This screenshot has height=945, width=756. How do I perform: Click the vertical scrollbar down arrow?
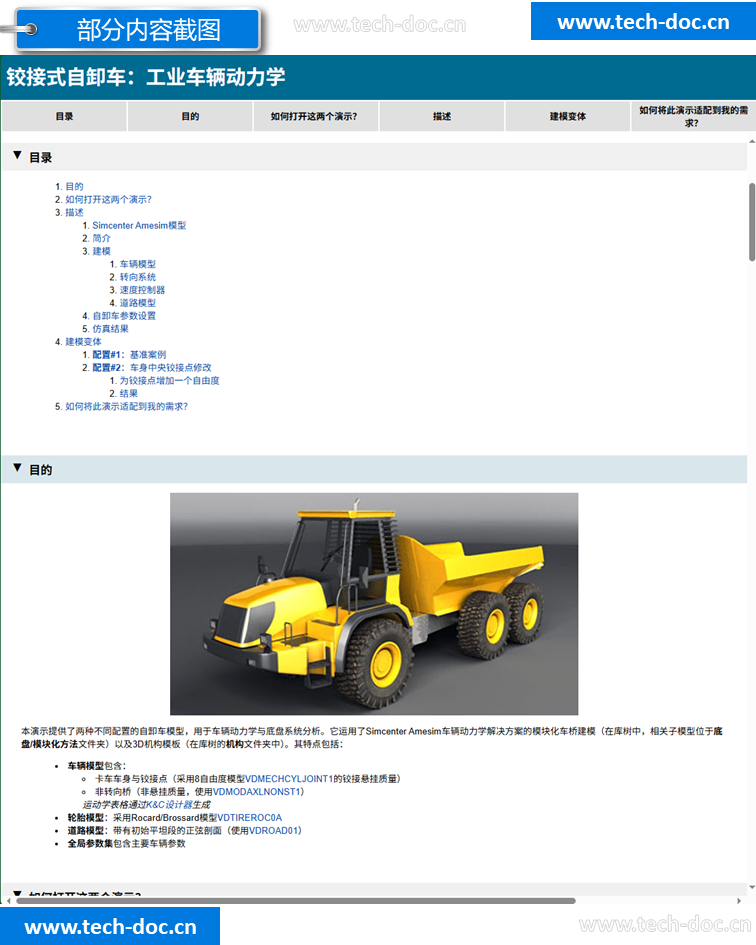pos(752,887)
